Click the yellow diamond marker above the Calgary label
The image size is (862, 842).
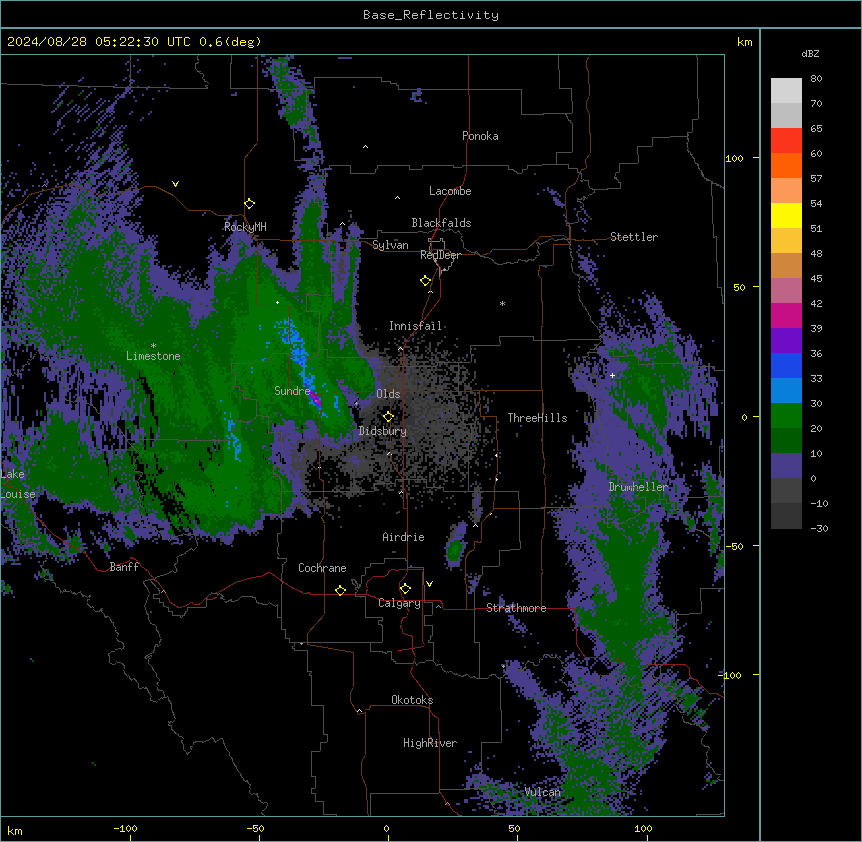(405, 589)
